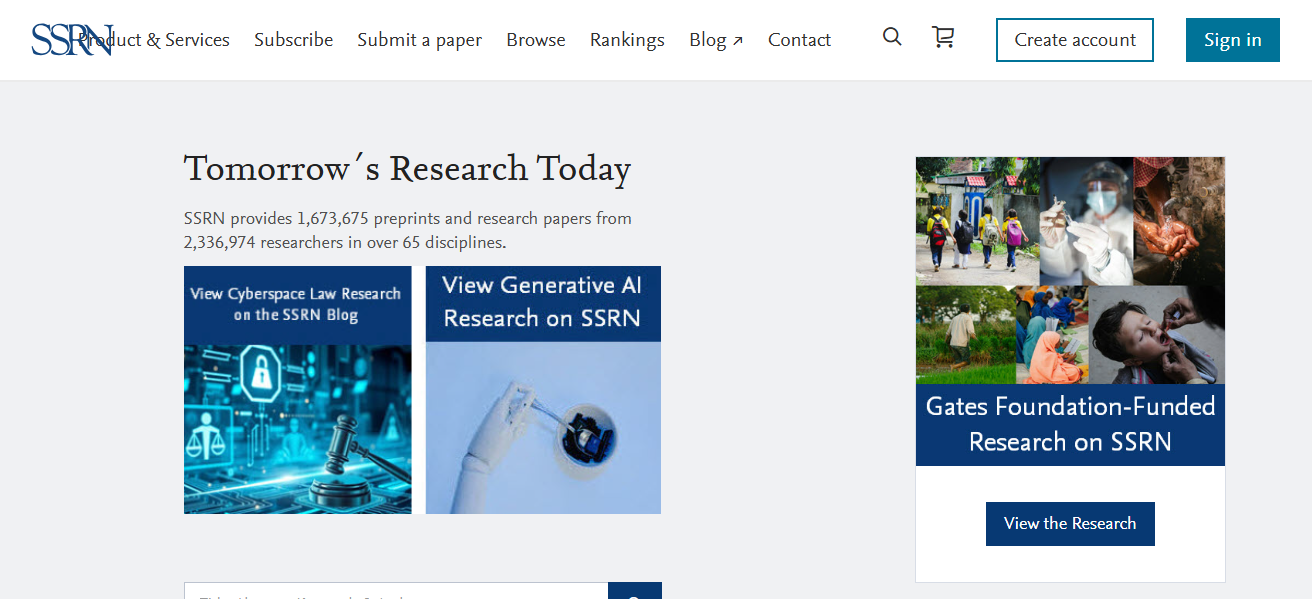This screenshot has height=599, width=1312.
Task: Open View Generative AI Research banner
Action: 543,390
